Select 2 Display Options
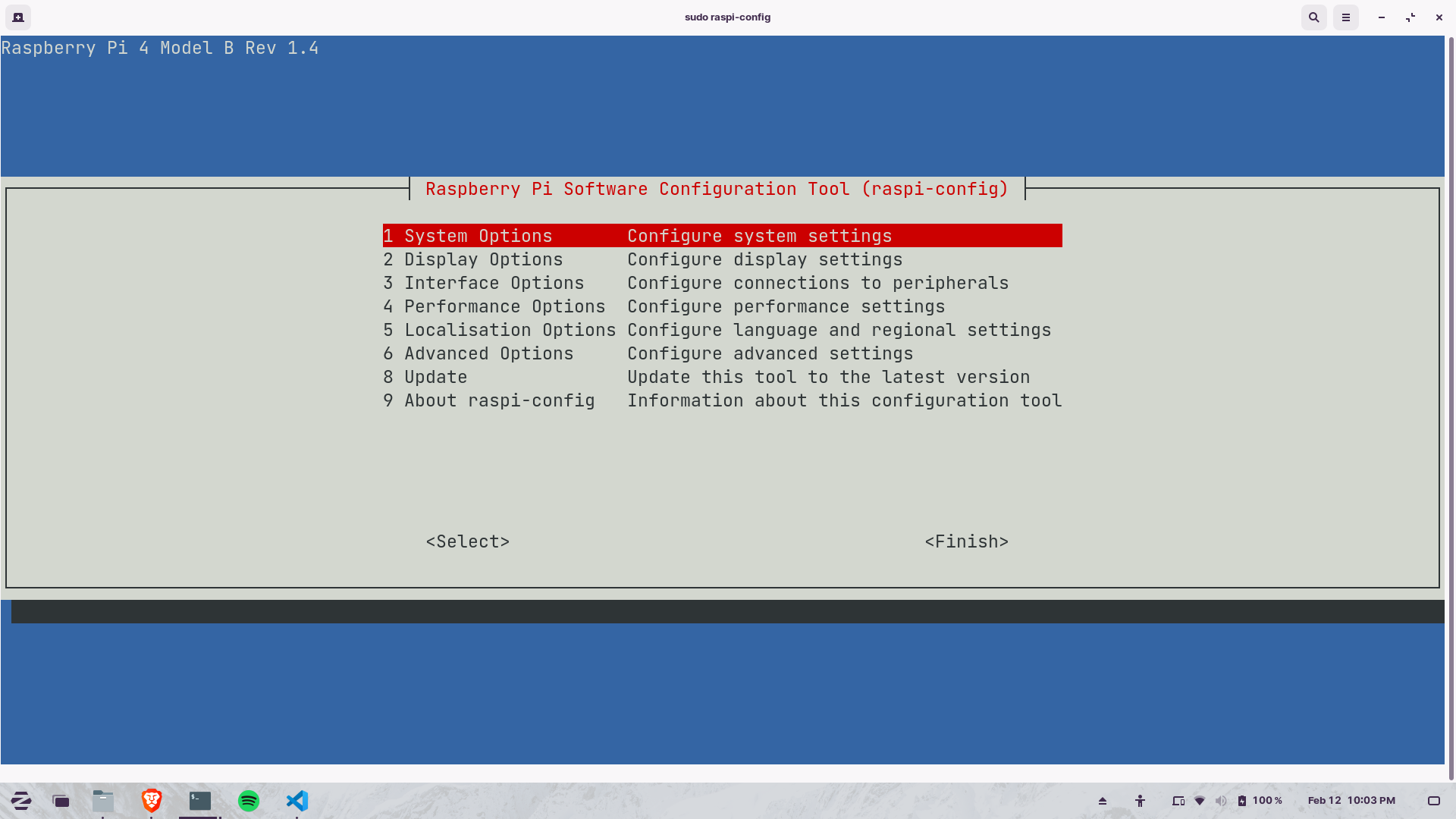 [722, 259]
